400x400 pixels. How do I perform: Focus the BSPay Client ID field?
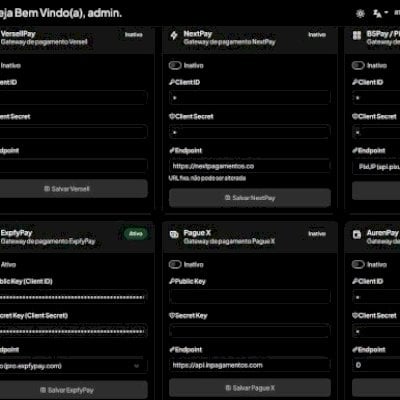376,98
